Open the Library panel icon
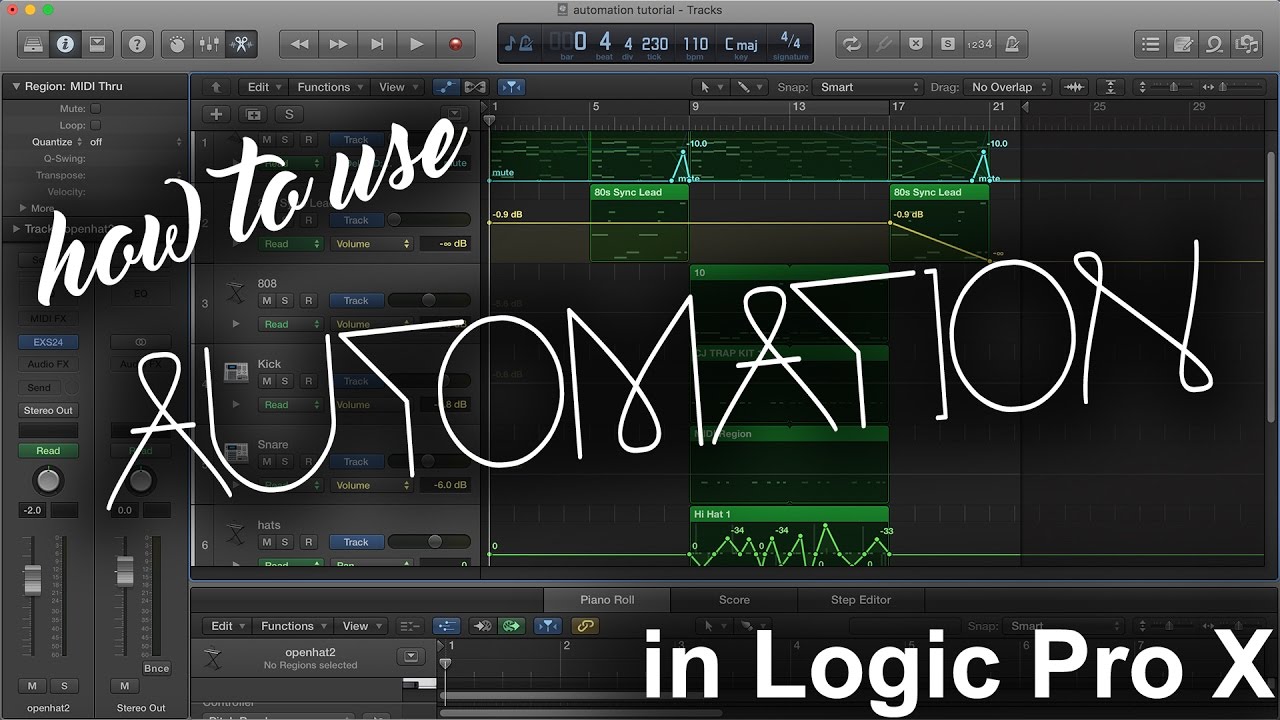The width and height of the screenshot is (1280, 720). [x=33, y=44]
